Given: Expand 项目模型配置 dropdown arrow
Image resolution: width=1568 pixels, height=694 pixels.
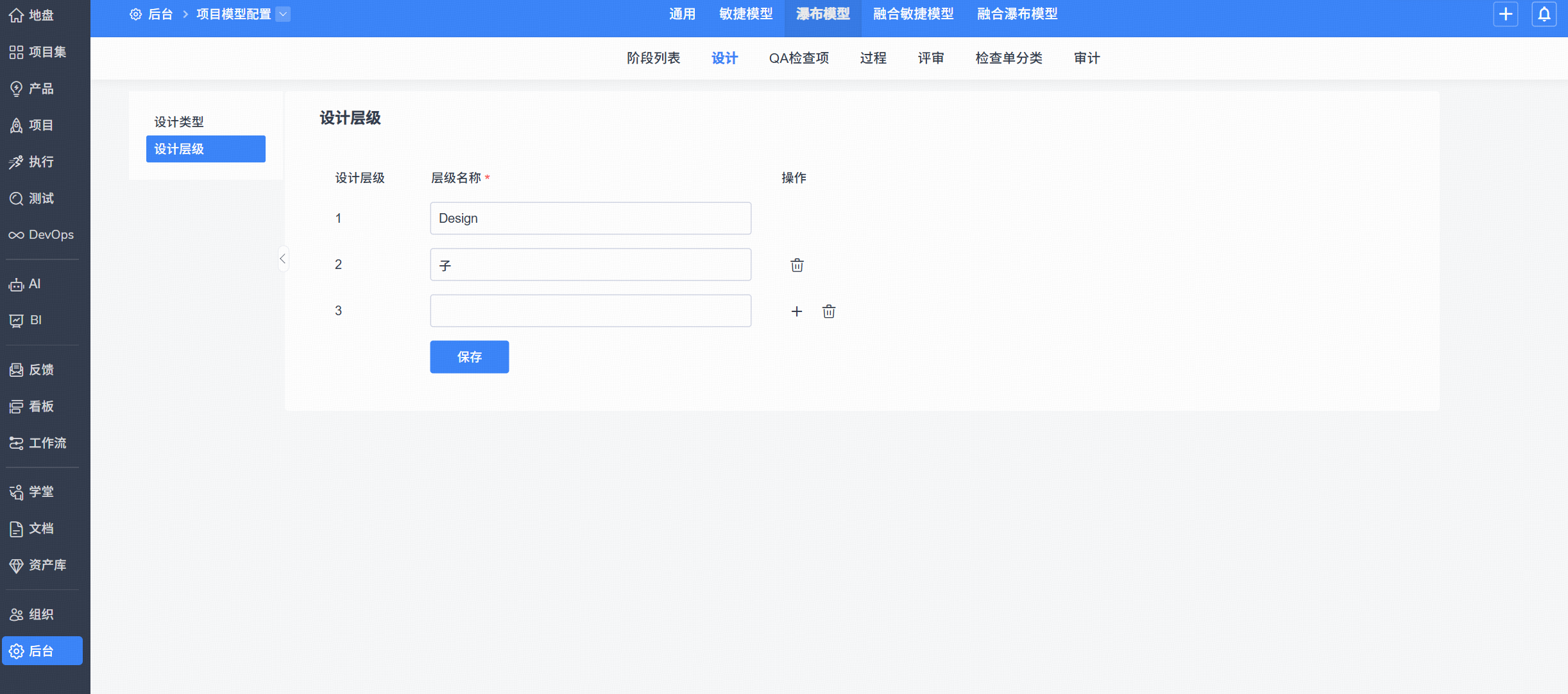Looking at the screenshot, I should pos(283,14).
